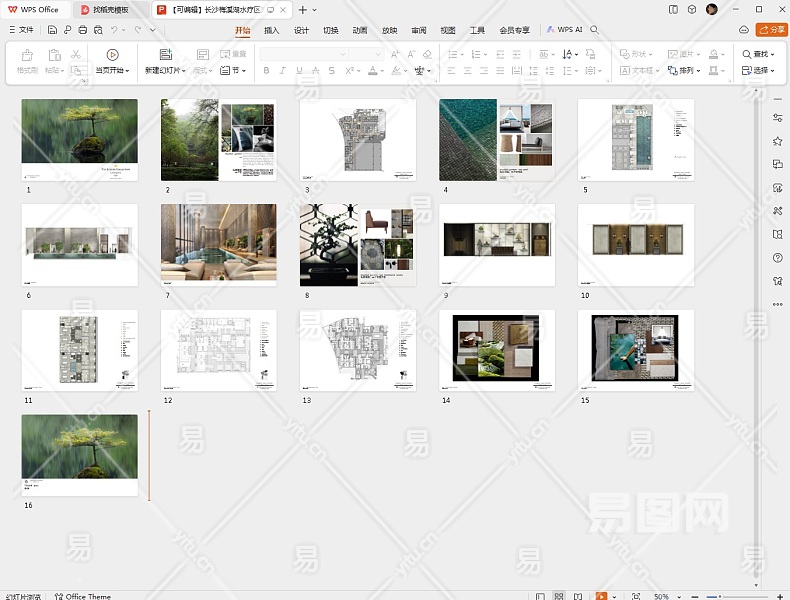Viewport: 790px width, 600px height.
Task: Select slide 7 pool thumbnail
Action: [x=218, y=243]
